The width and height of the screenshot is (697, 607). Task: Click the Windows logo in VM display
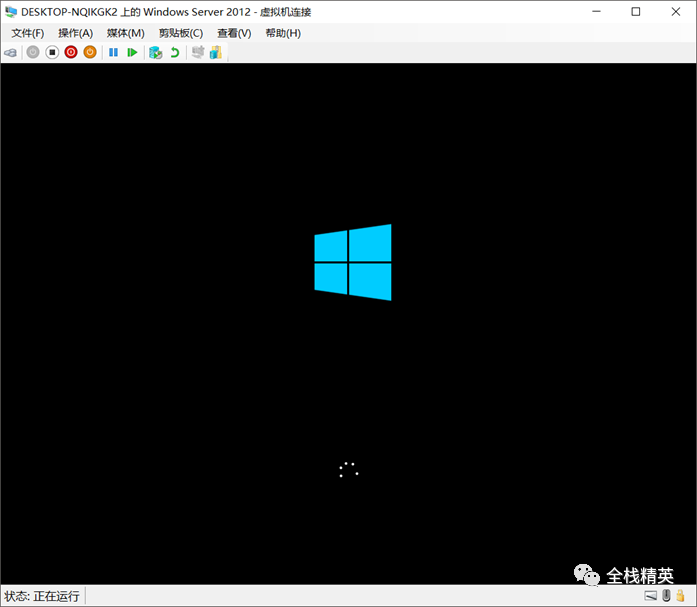pyautogui.click(x=353, y=262)
